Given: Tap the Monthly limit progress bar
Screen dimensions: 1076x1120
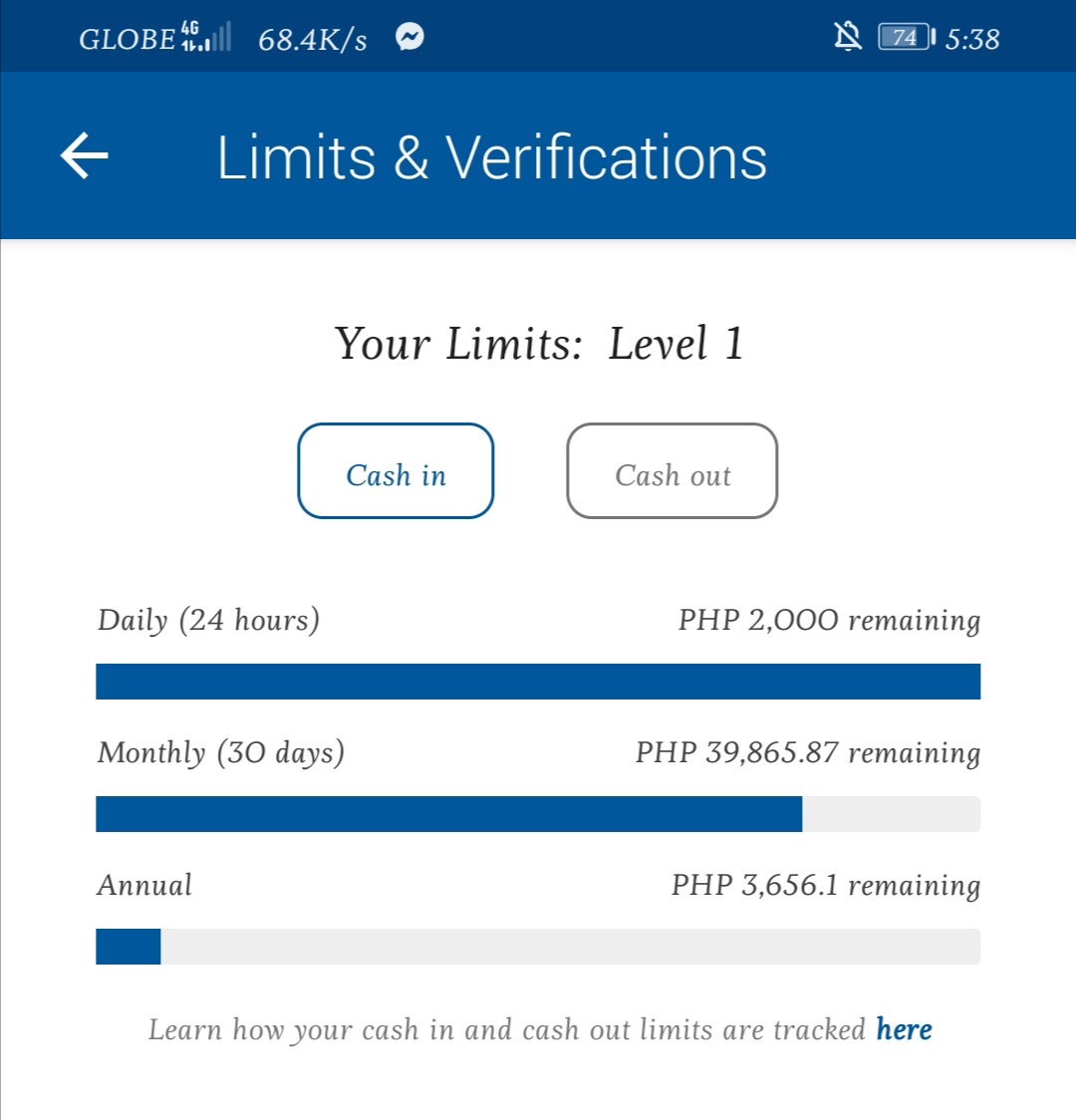Looking at the screenshot, I should [538, 814].
